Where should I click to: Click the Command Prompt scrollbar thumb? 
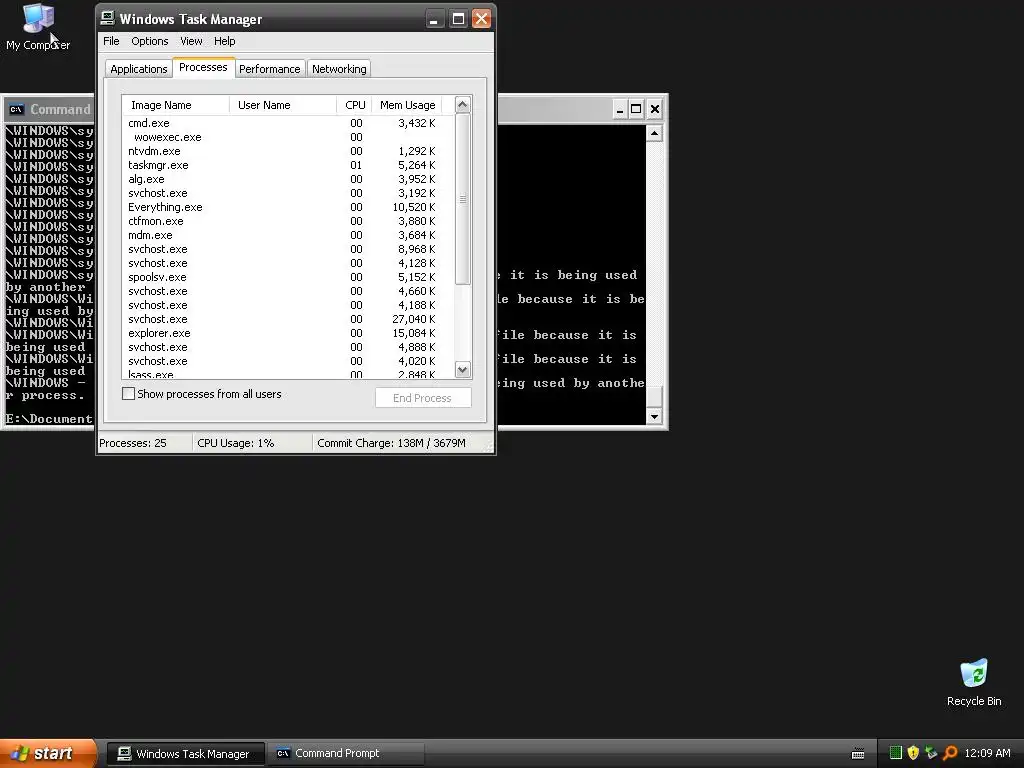click(654, 396)
